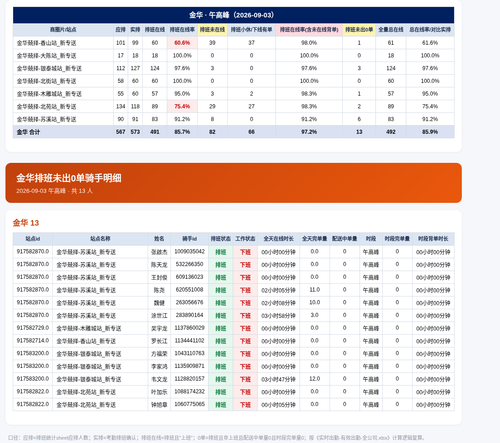Click the total "97.2%" value

click(309, 132)
